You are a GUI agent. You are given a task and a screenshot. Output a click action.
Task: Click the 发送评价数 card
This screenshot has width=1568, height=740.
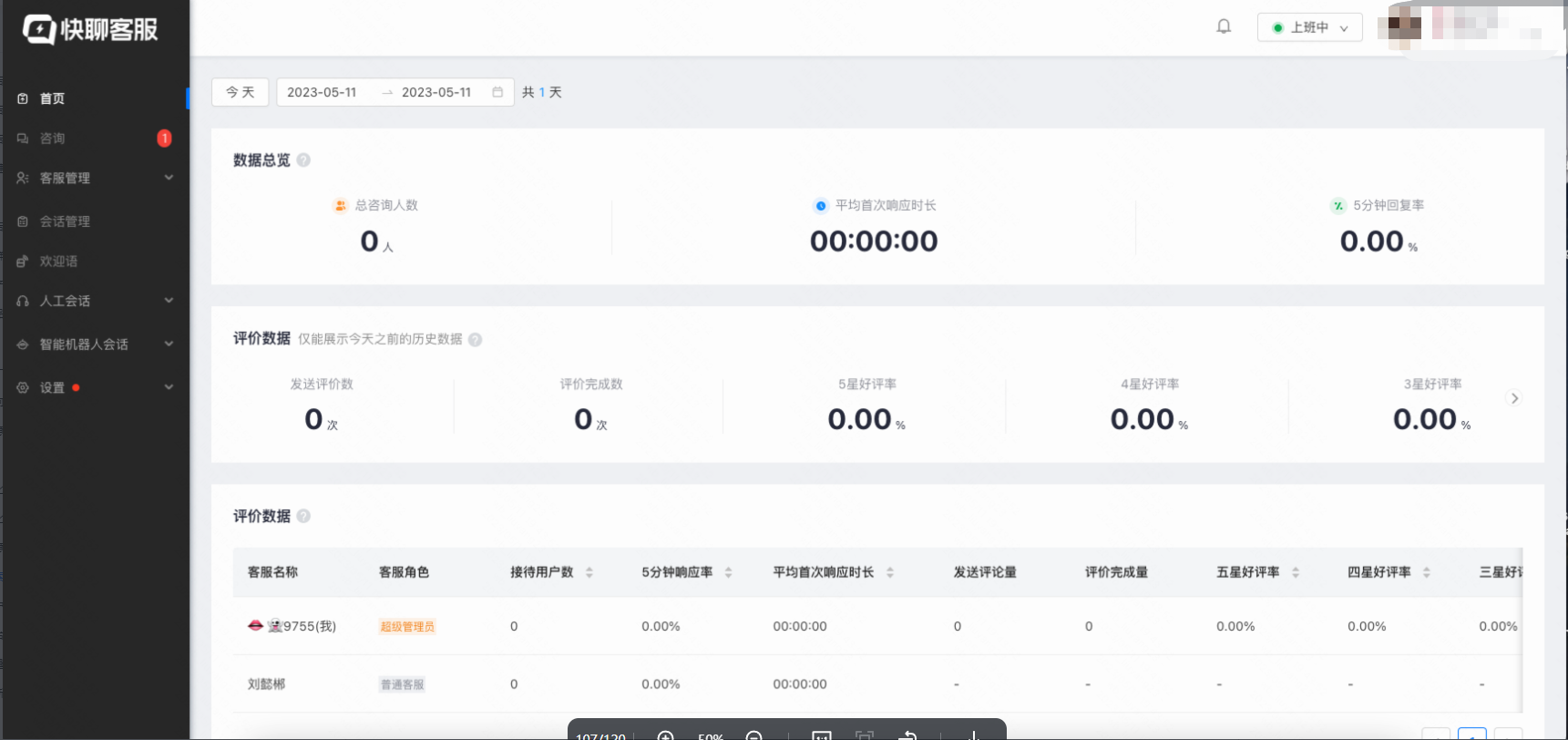pyautogui.click(x=322, y=406)
